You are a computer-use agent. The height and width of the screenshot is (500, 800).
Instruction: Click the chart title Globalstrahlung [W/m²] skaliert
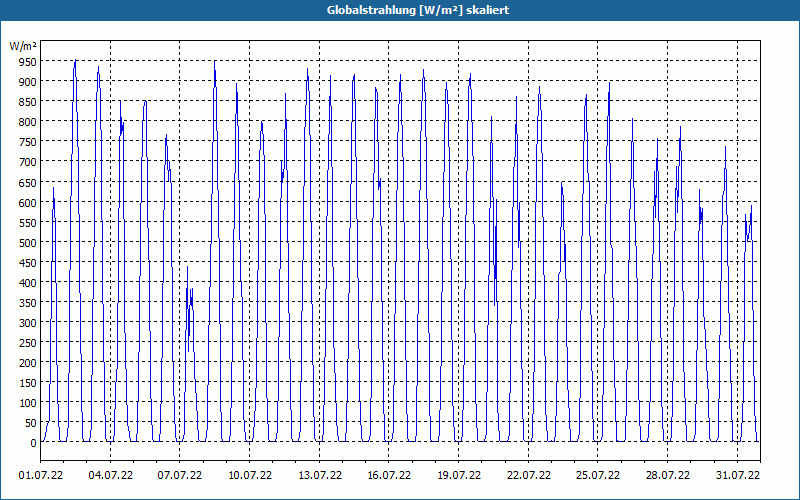(x=418, y=10)
